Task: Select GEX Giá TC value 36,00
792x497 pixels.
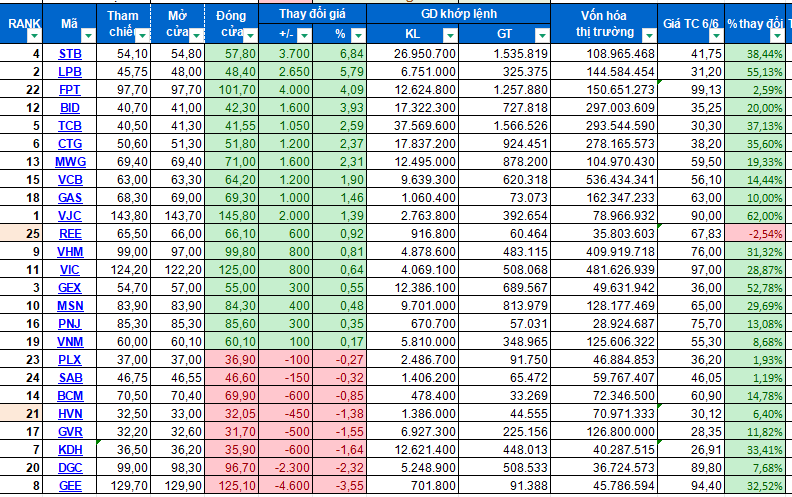Action: click(691, 288)
